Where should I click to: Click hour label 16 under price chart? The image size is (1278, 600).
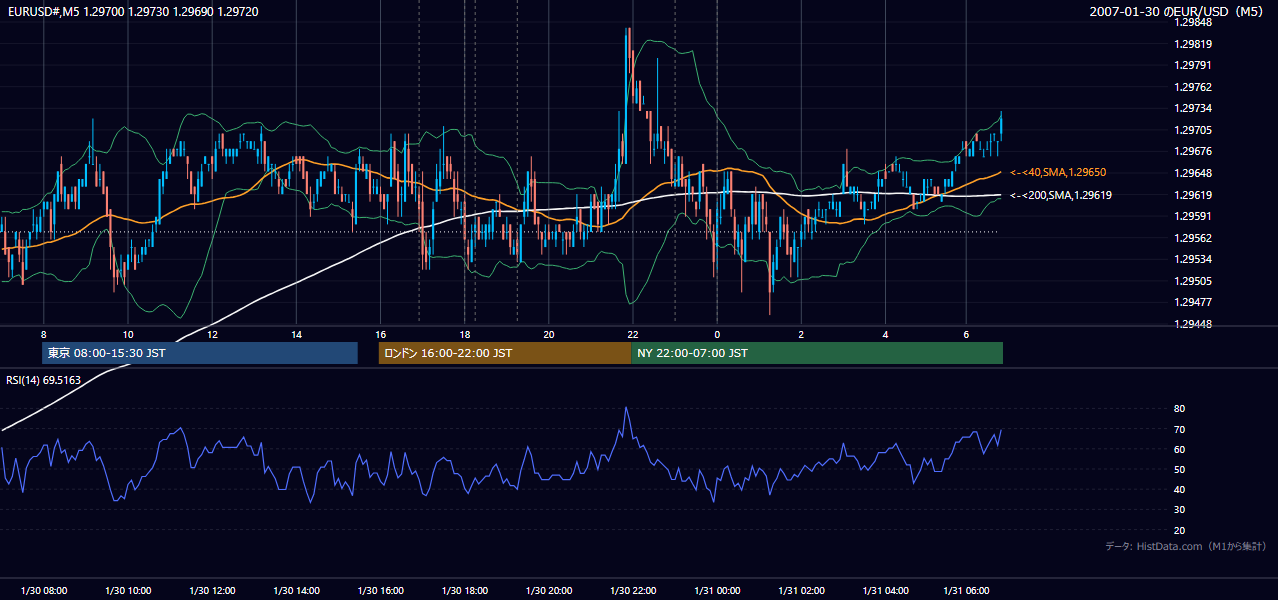(x=380, y=334)
